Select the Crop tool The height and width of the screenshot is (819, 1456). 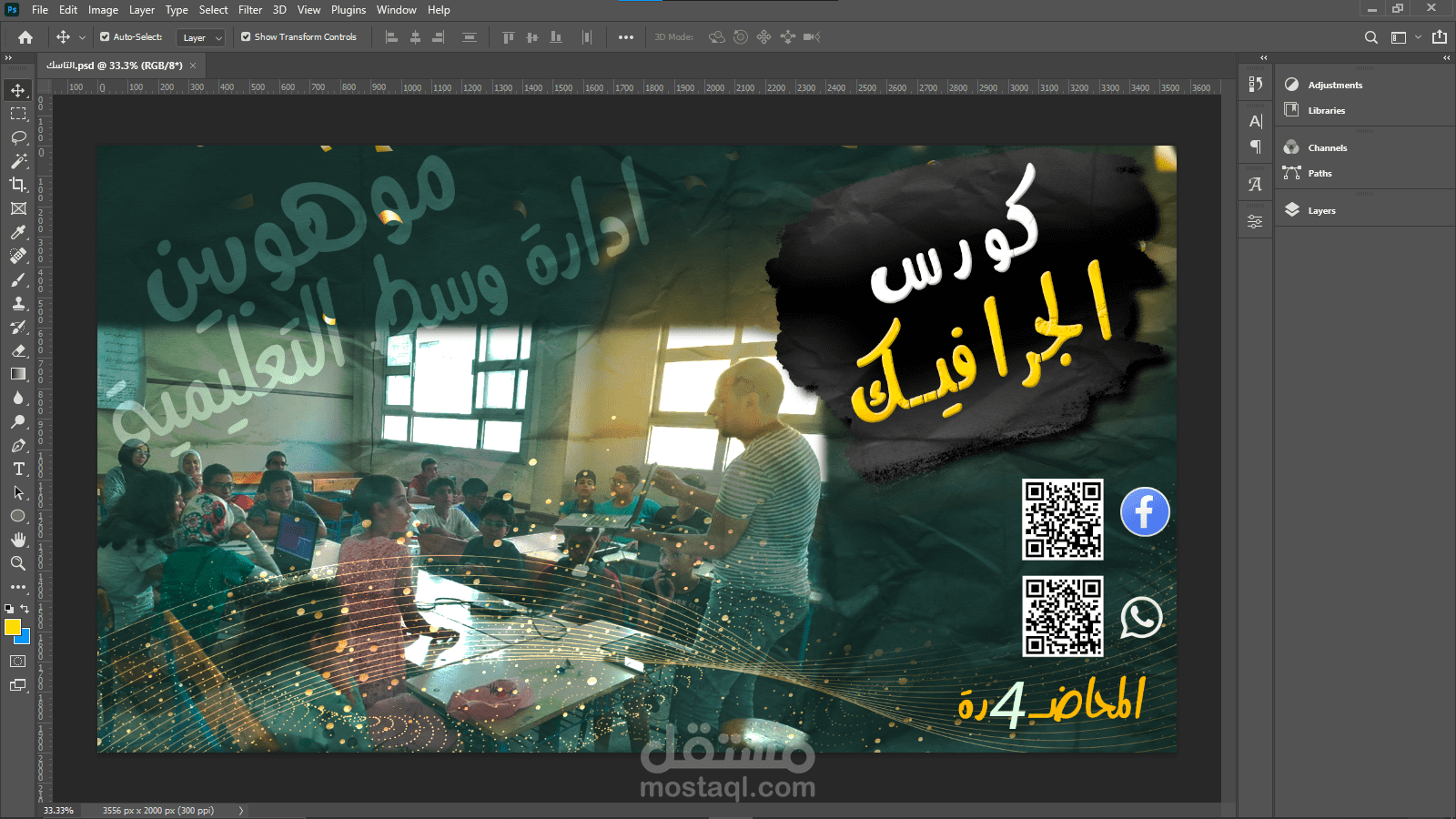18,185
